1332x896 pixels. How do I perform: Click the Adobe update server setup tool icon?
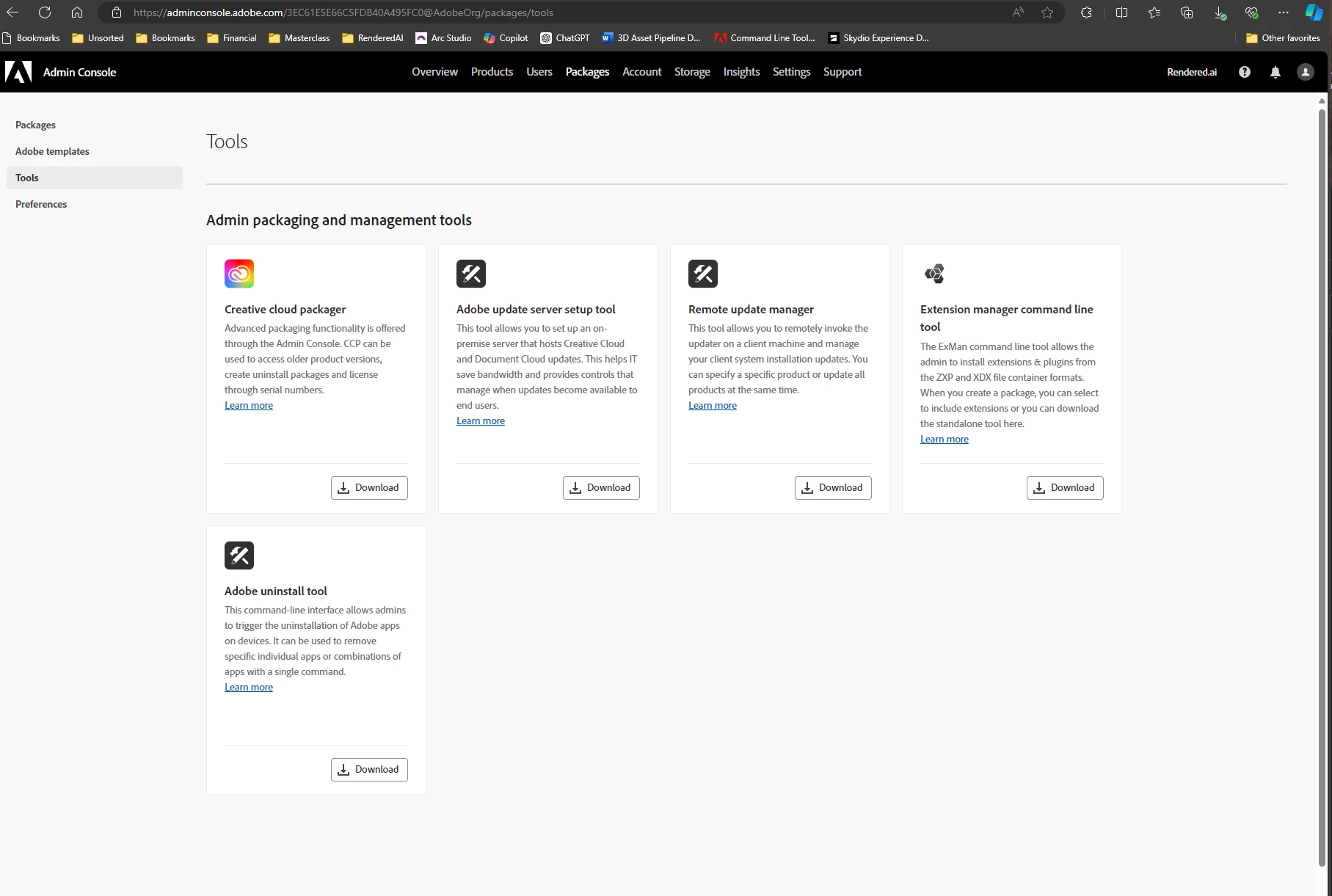pos(471,274)
